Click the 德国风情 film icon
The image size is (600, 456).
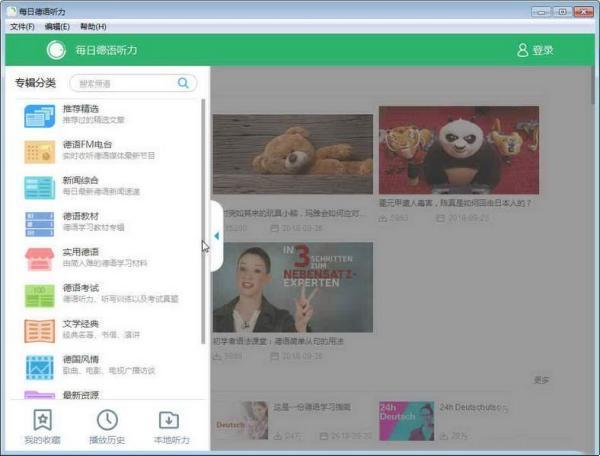[x=39, y=366]
